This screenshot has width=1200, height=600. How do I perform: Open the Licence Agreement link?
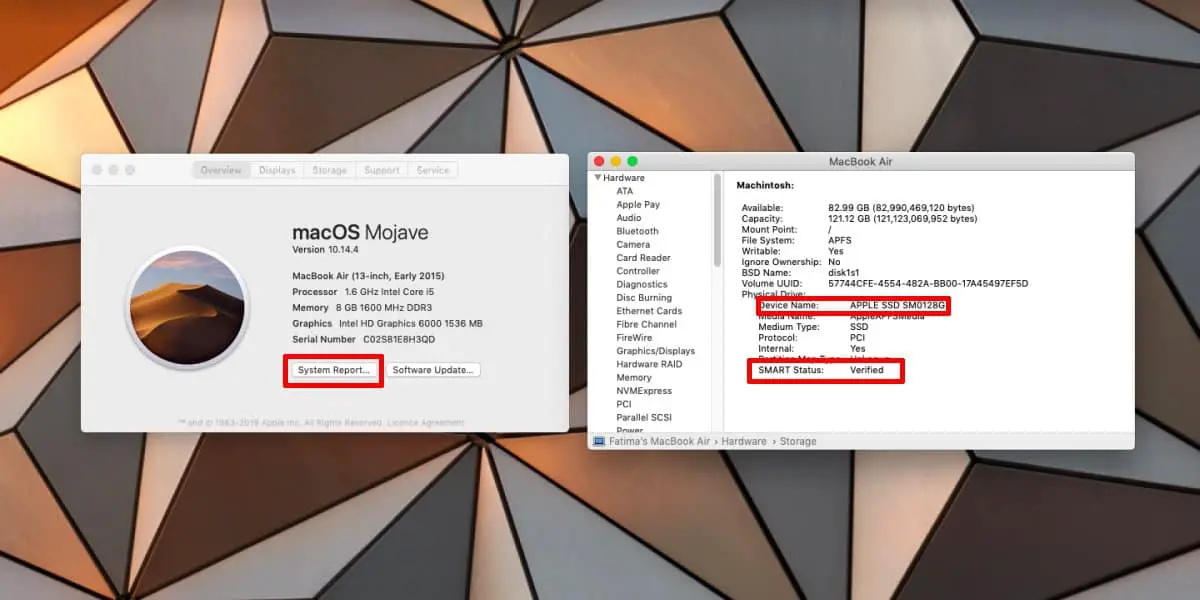tap(427, 423)
